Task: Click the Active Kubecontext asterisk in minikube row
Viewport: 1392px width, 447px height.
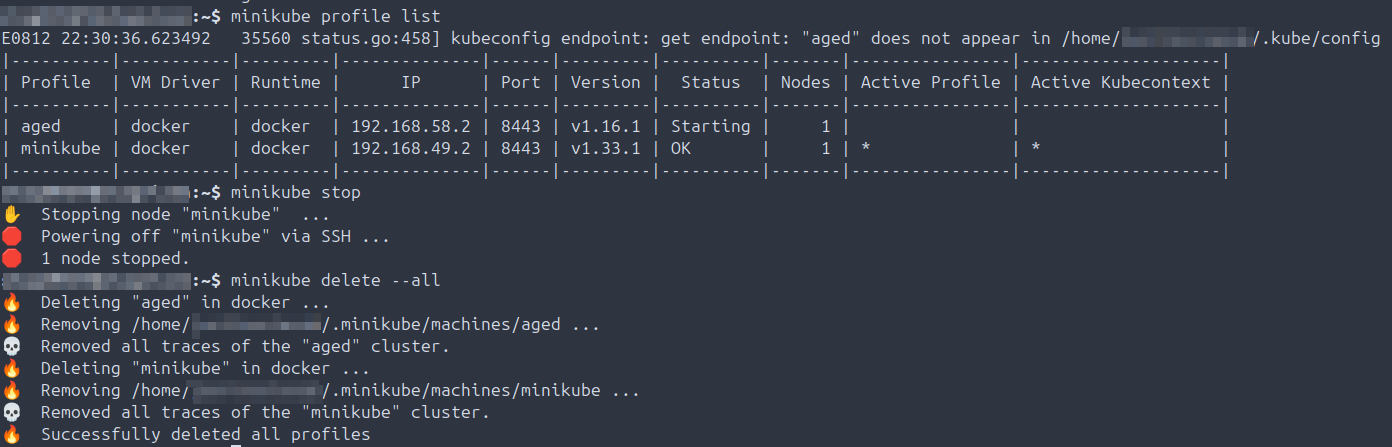Action: 1036,148
